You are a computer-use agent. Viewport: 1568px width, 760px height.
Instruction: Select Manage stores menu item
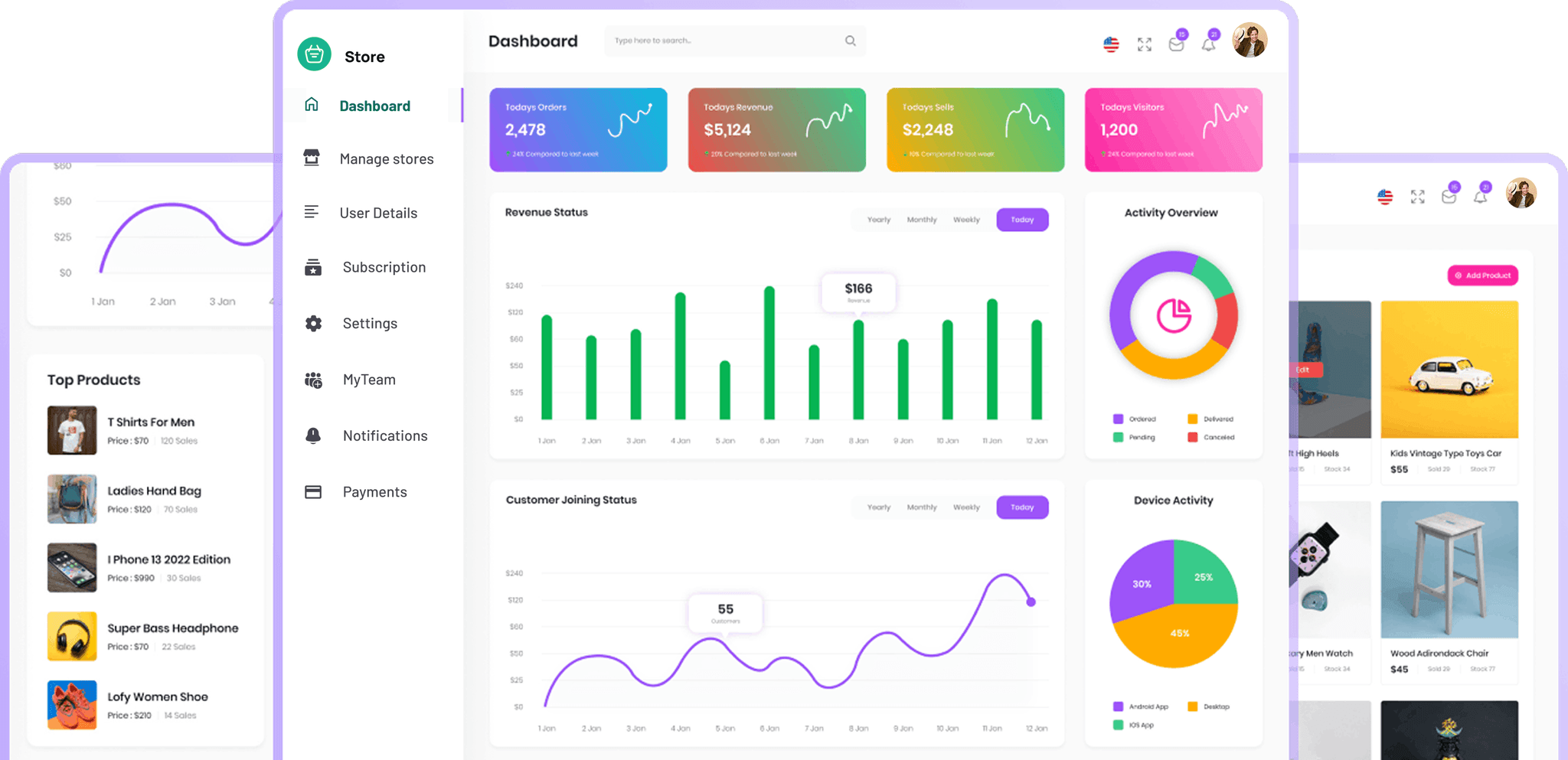tap(387, 158)
